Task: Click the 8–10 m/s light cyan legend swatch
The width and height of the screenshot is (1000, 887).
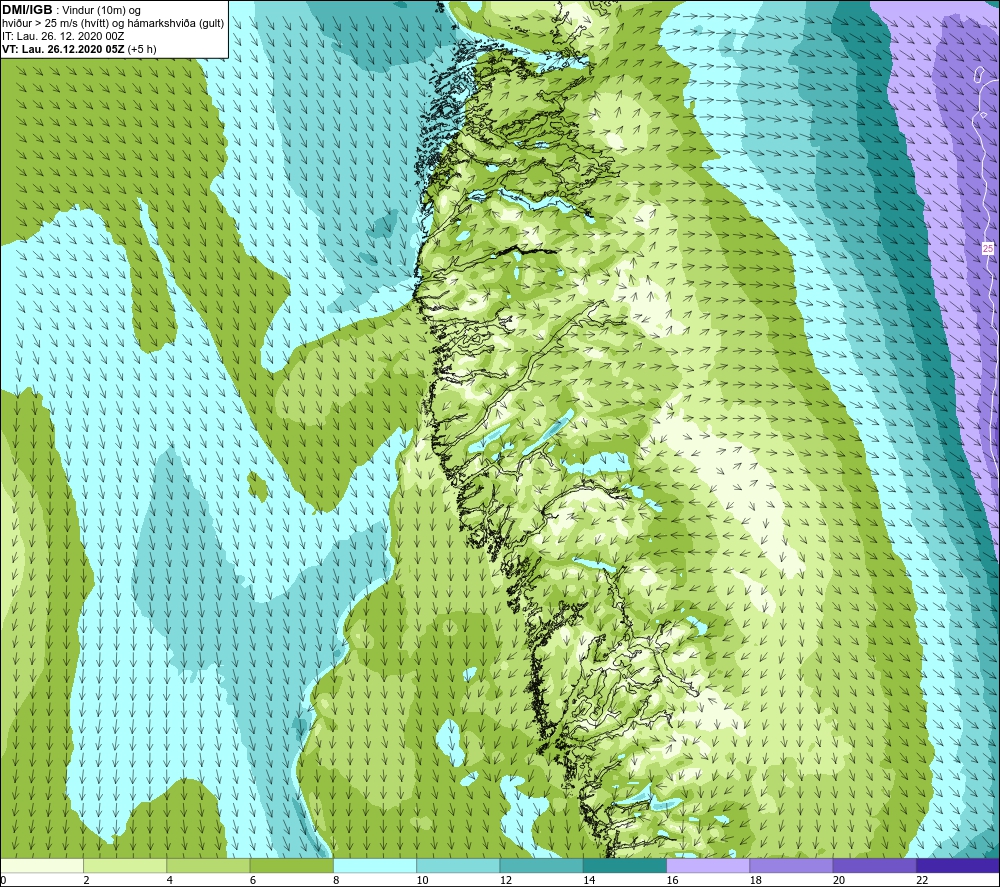Action: [375, 866]
